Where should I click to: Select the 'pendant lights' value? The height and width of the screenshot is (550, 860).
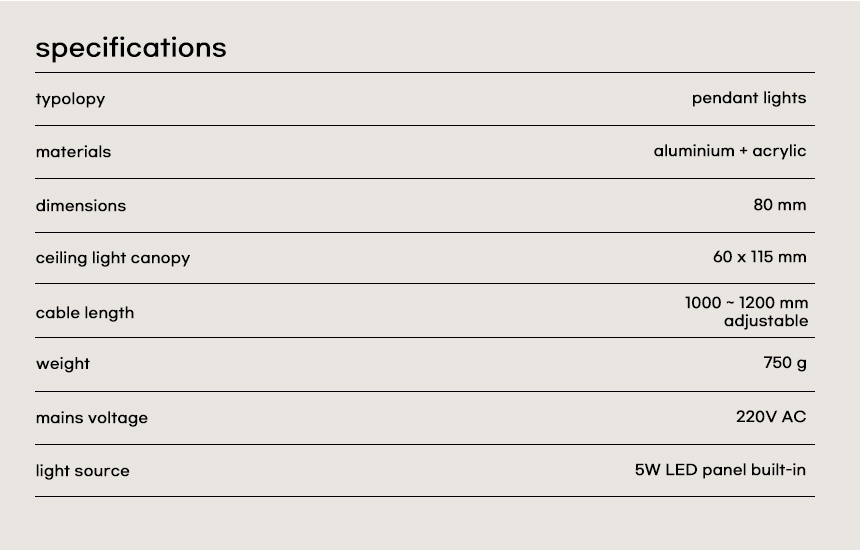coord(748,97)
